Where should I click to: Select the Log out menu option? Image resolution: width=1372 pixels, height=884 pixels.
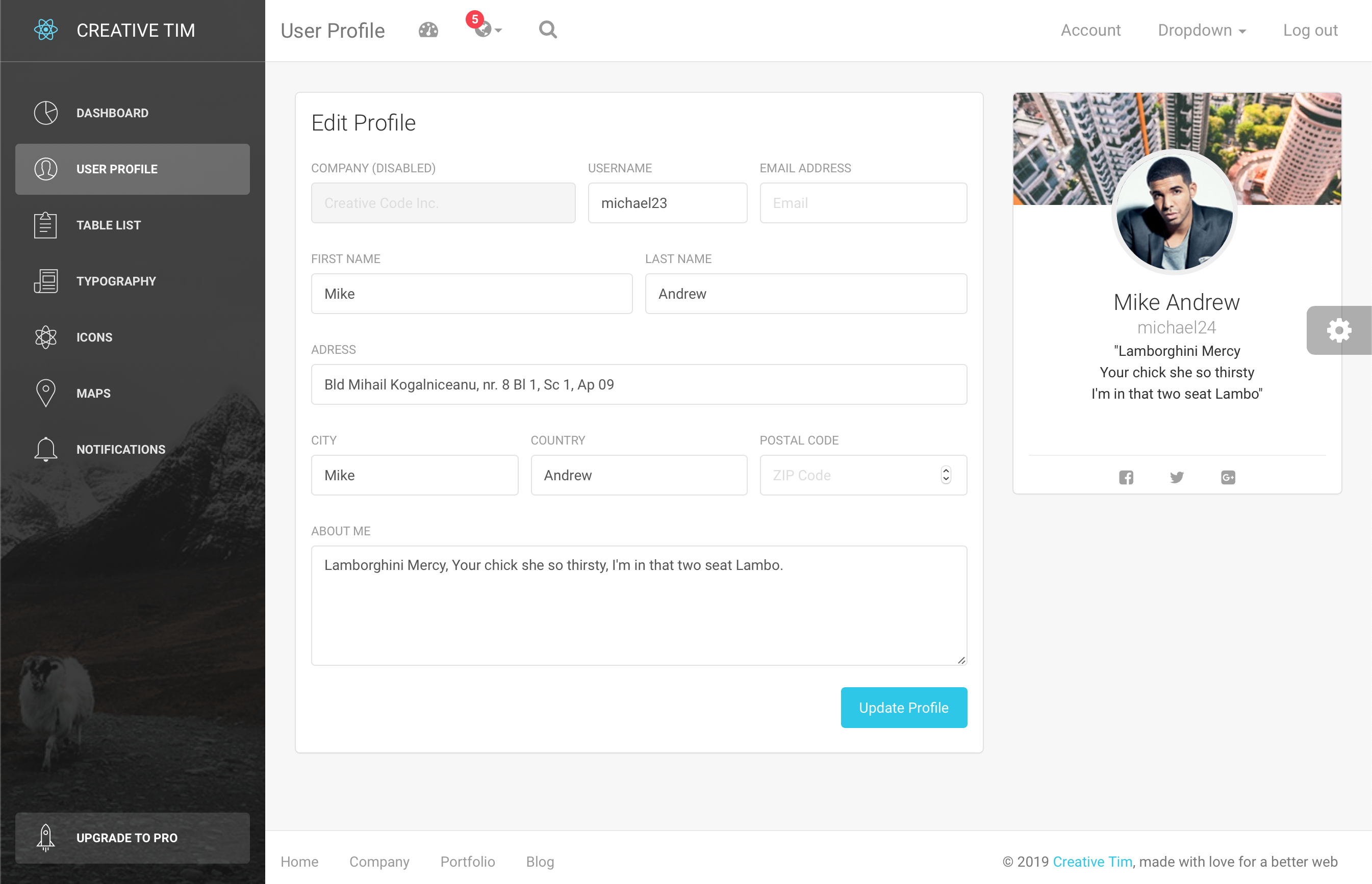click(x=1310, y=30)
